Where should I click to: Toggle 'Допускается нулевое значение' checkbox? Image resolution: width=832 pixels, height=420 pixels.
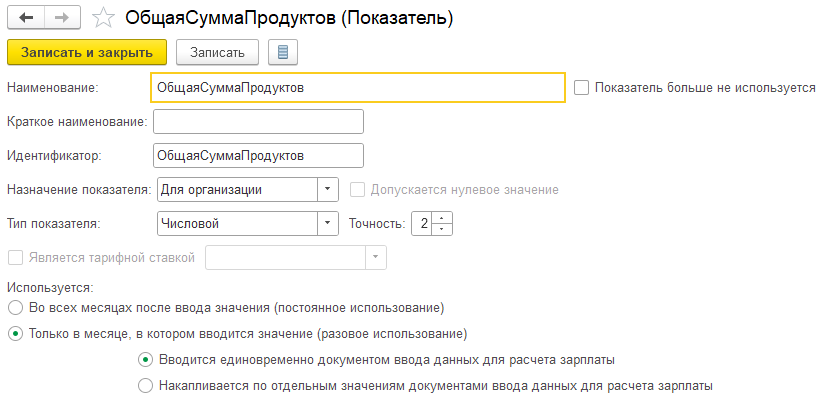click(x=357, y=189)
